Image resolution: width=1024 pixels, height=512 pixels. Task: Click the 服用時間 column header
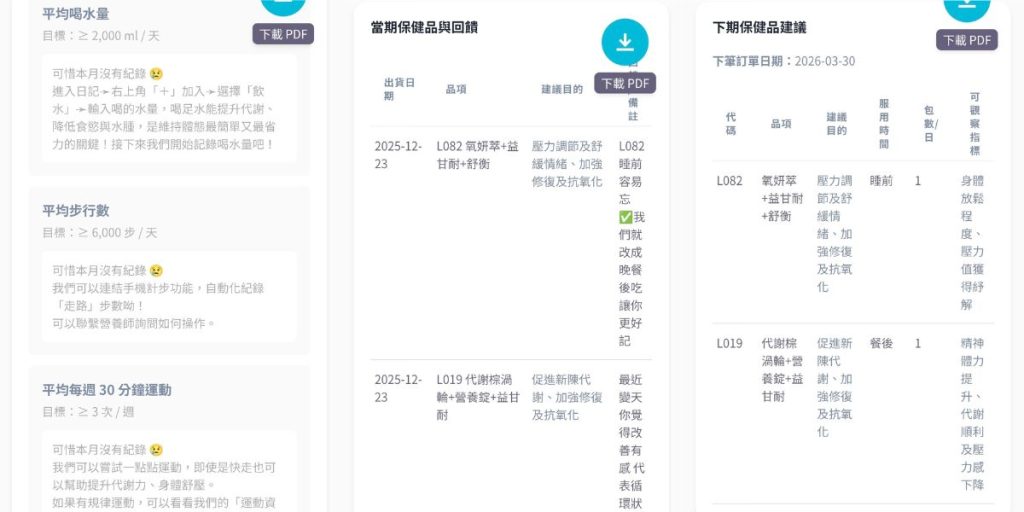[x=884, y=123]
